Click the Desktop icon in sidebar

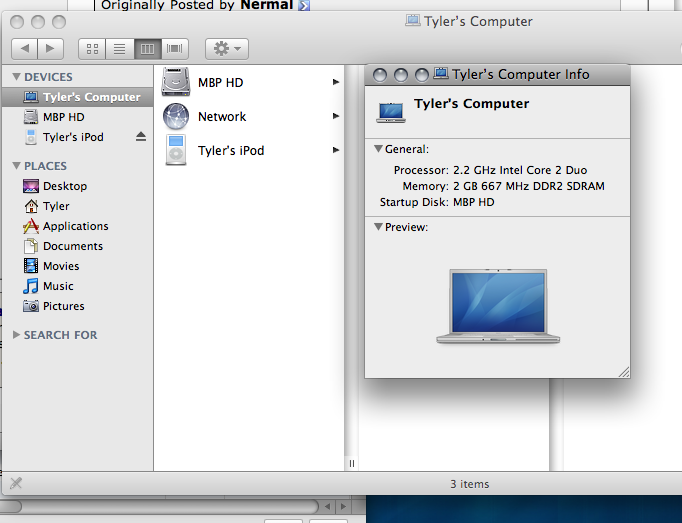(x=30, y=186)
